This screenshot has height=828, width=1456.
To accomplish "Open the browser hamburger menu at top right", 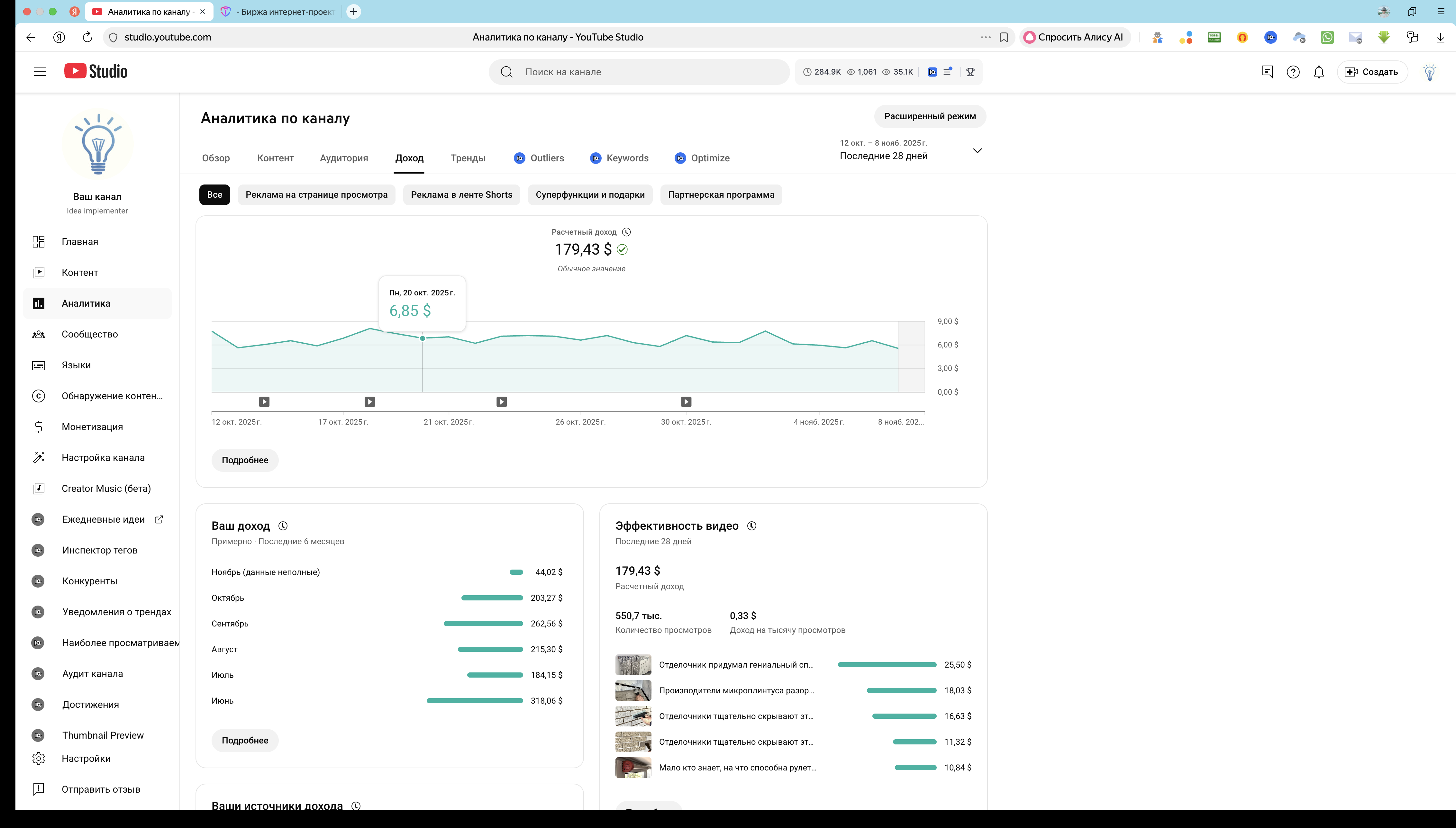I will [1441, 11].
